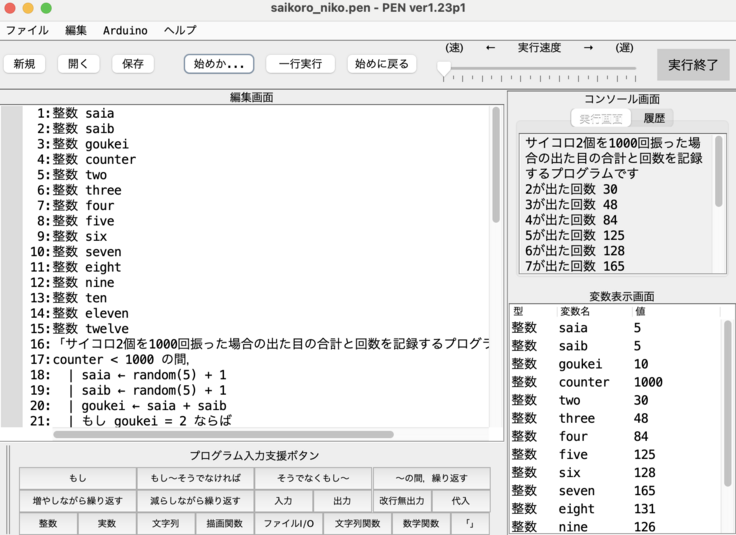Open the 編集 menu

coord(76,30)
